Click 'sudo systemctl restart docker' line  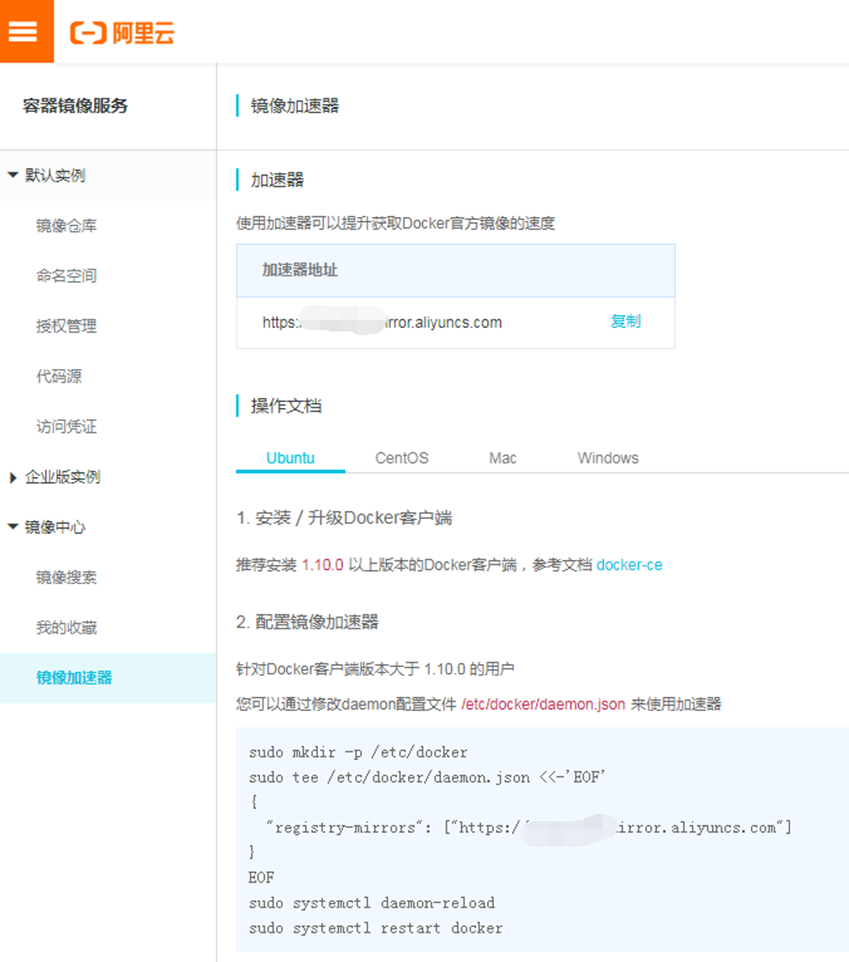(x=375, y=928)
